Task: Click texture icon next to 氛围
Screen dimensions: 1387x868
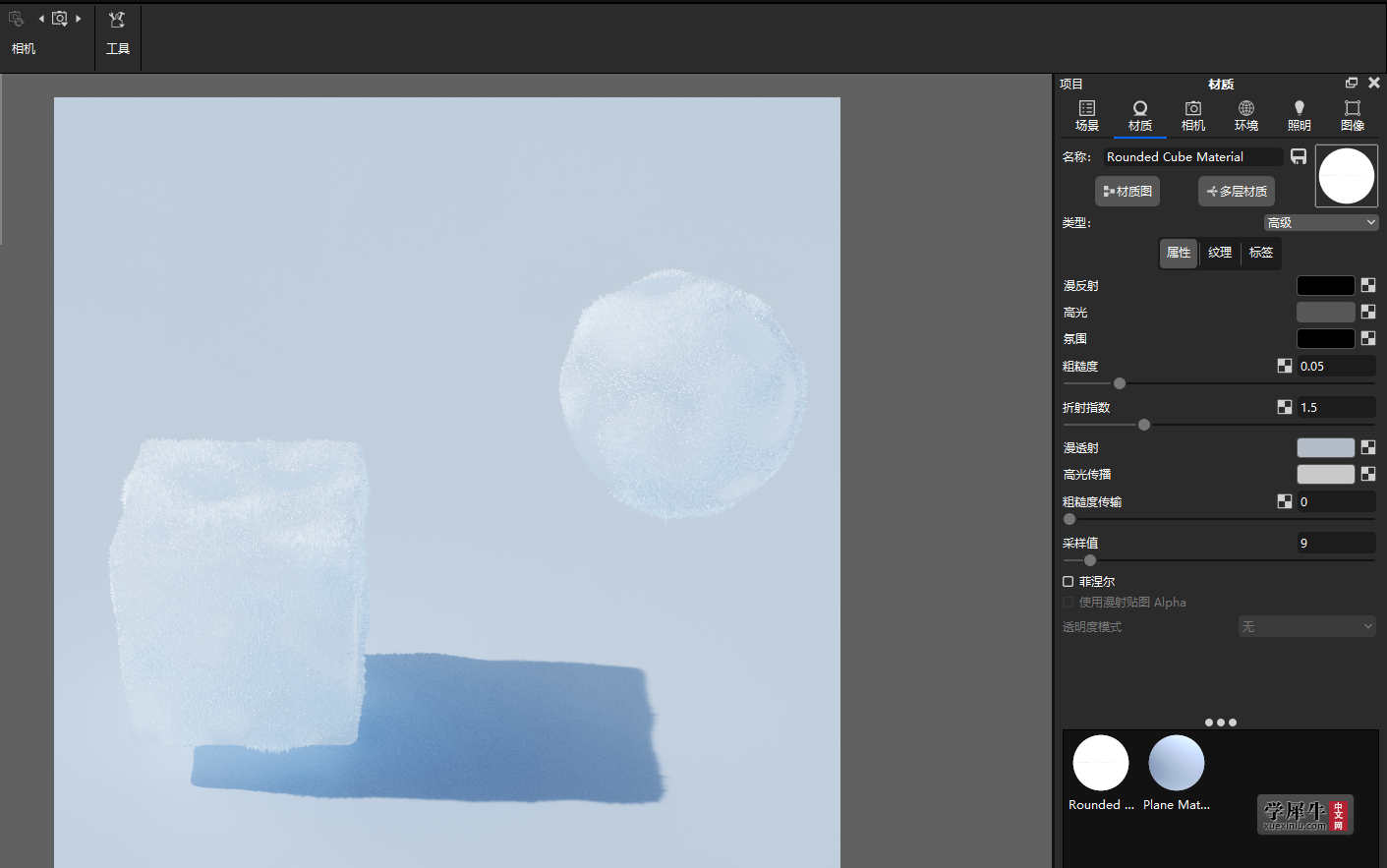Action: coord(1368,338)
